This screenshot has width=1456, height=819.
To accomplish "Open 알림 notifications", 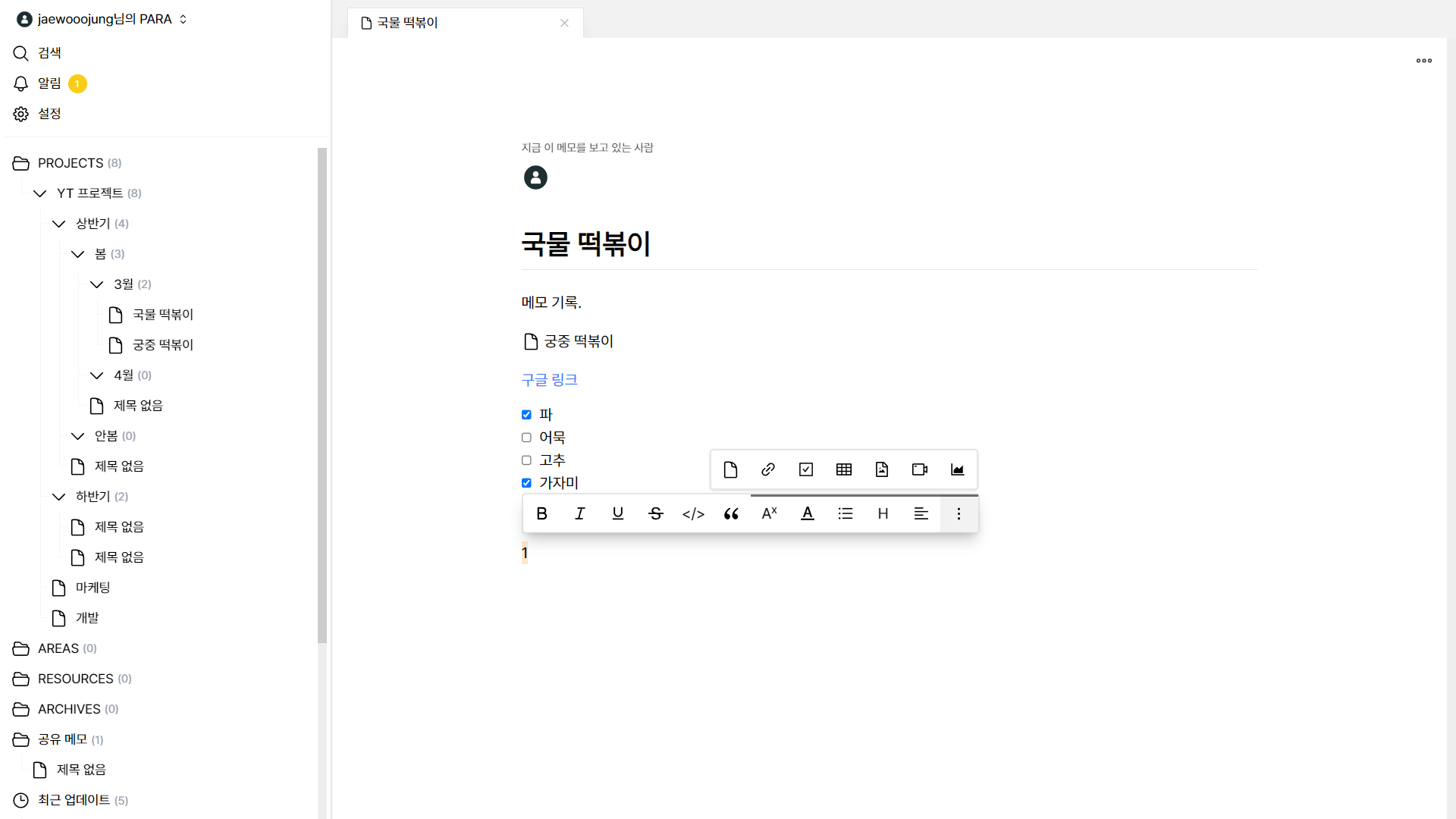I will pos(49,83).
